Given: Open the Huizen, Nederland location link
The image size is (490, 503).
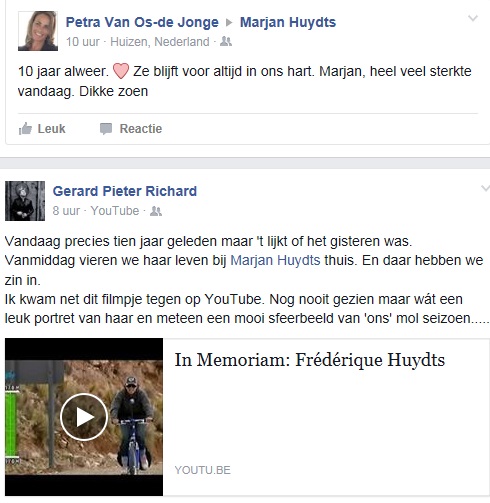Looking at the screenshot, I should pyautogui.click(x=160, y=42).
